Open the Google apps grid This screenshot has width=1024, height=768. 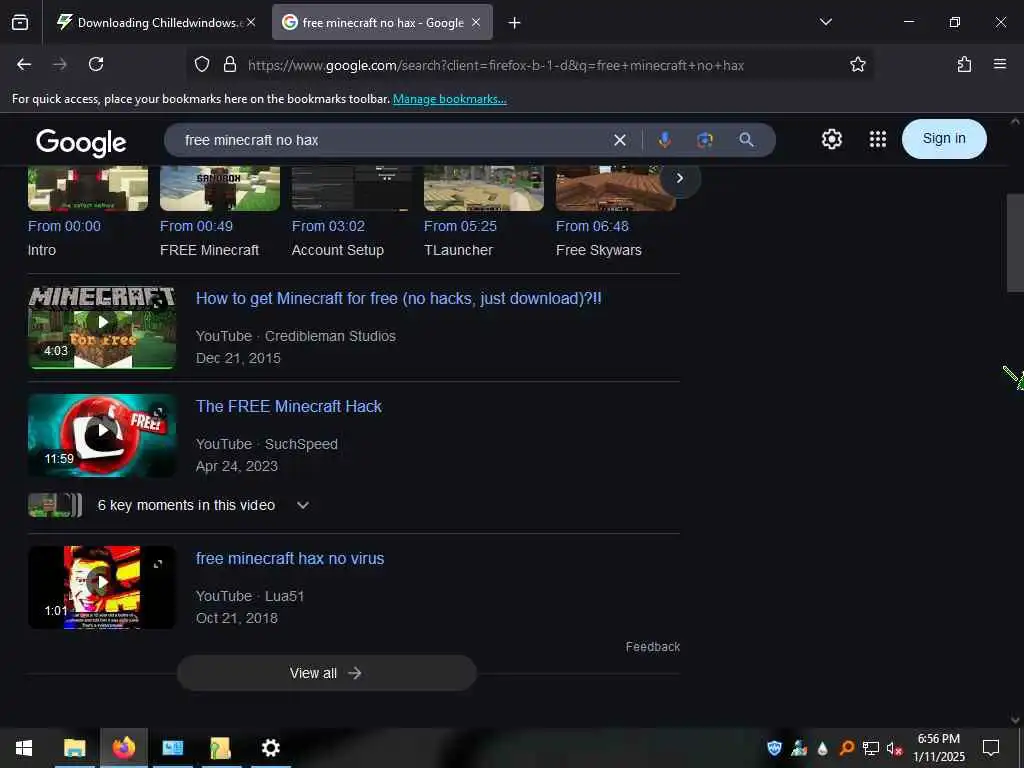[878, 139]
